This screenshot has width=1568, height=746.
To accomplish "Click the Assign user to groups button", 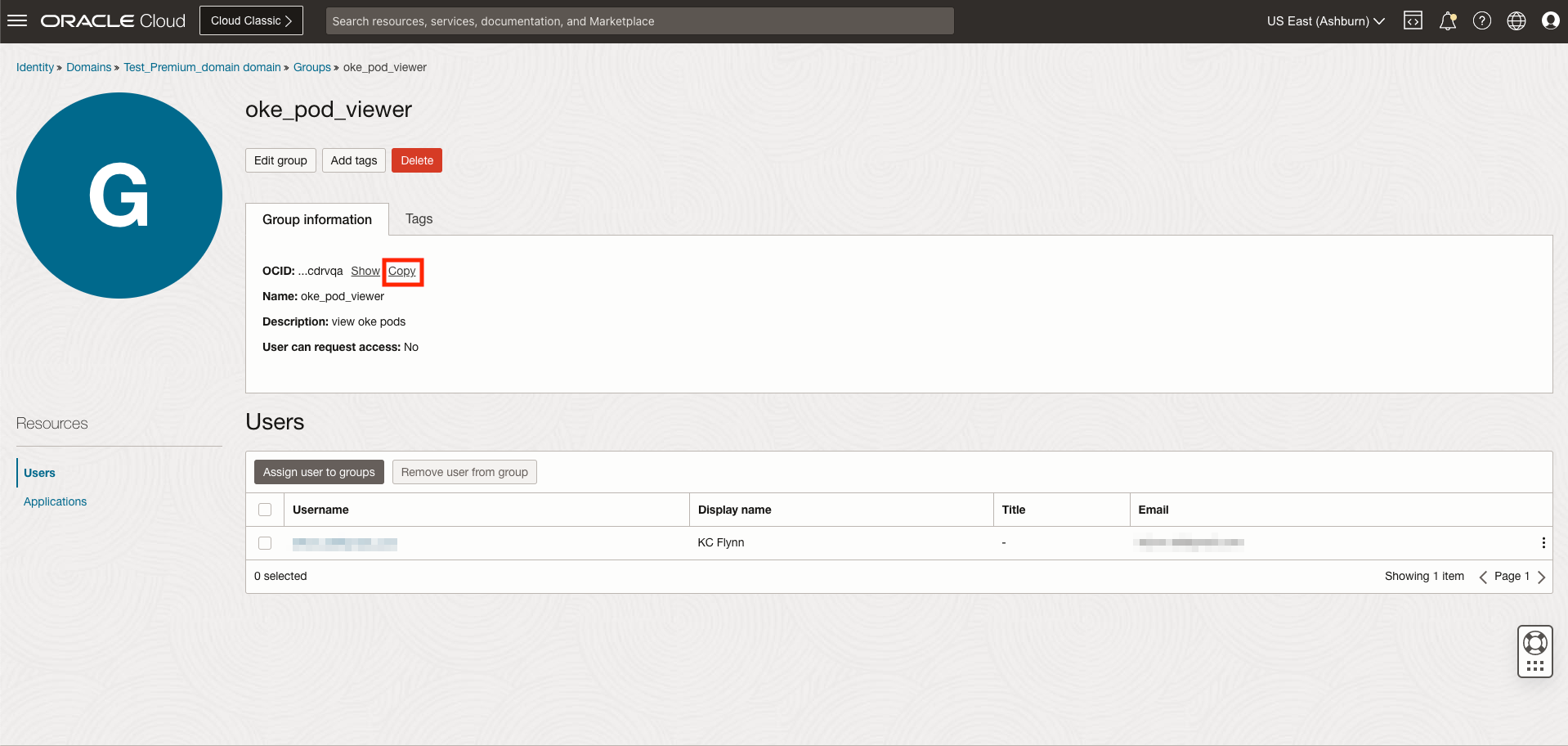I will 319,472.
